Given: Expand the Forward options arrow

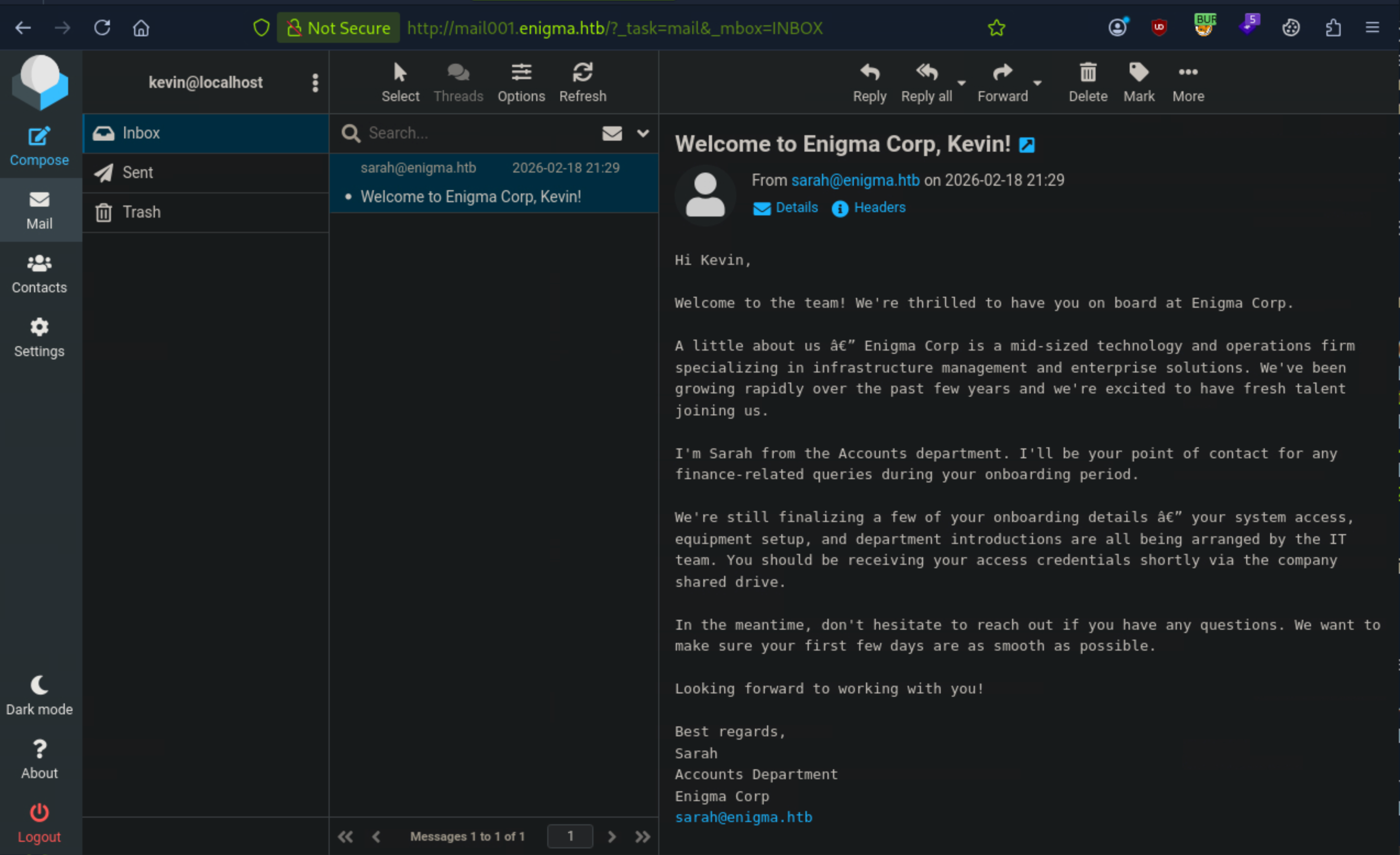Looking at the screenshot, I should tap(1037, 83).
